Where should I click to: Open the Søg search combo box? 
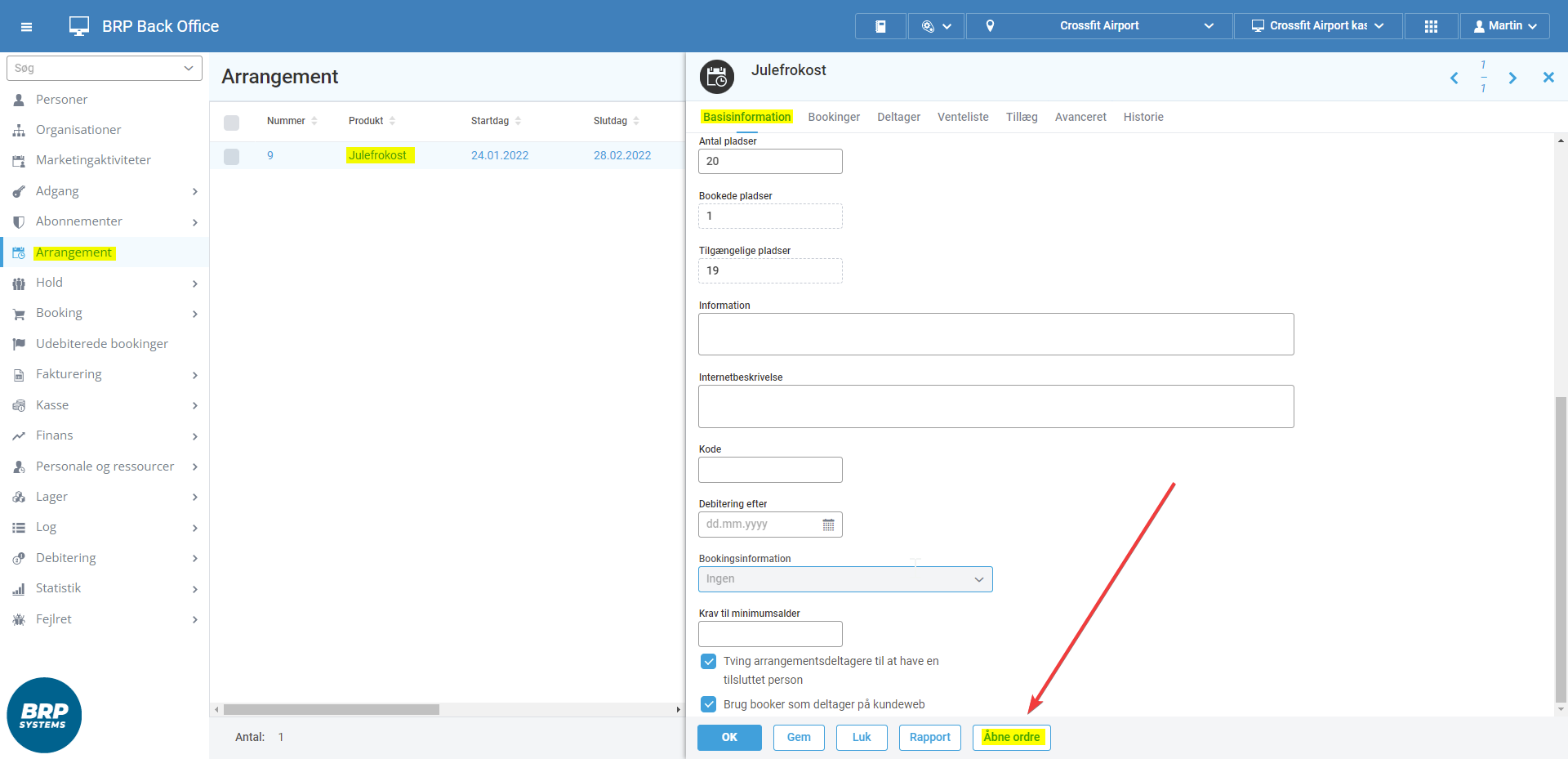click(104, 68)
